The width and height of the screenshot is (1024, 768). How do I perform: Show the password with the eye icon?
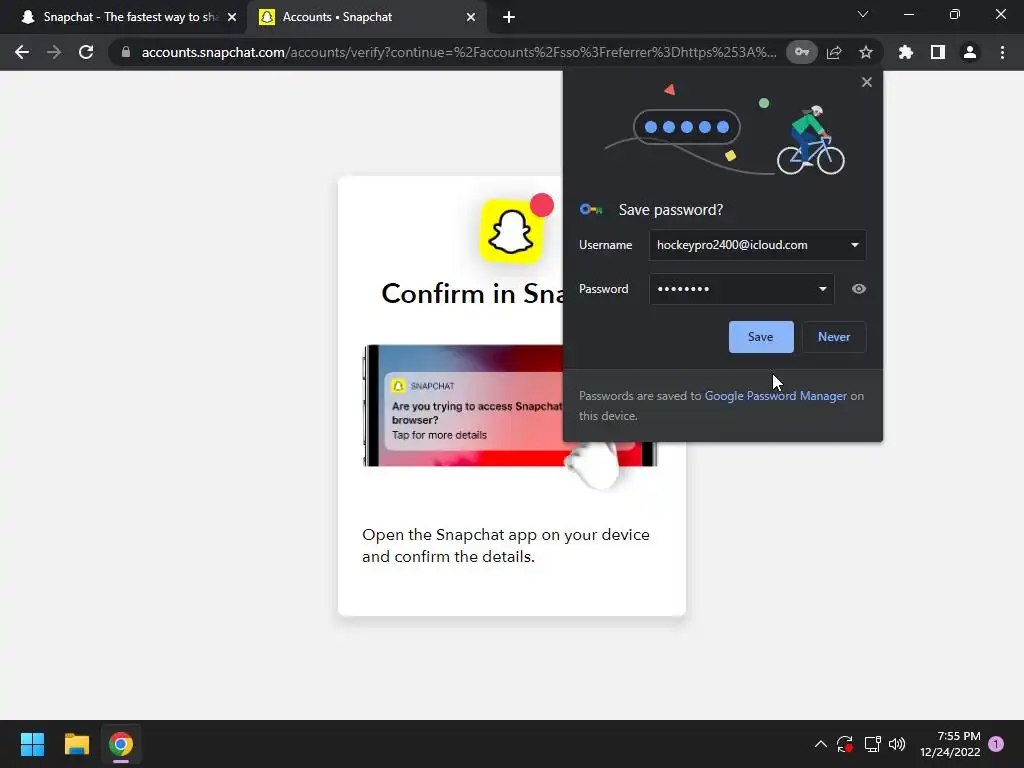859,289
